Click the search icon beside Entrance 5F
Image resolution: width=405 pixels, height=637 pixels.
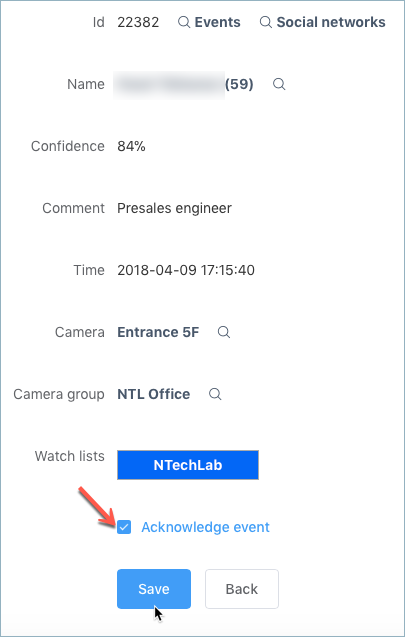coord(224,332)
